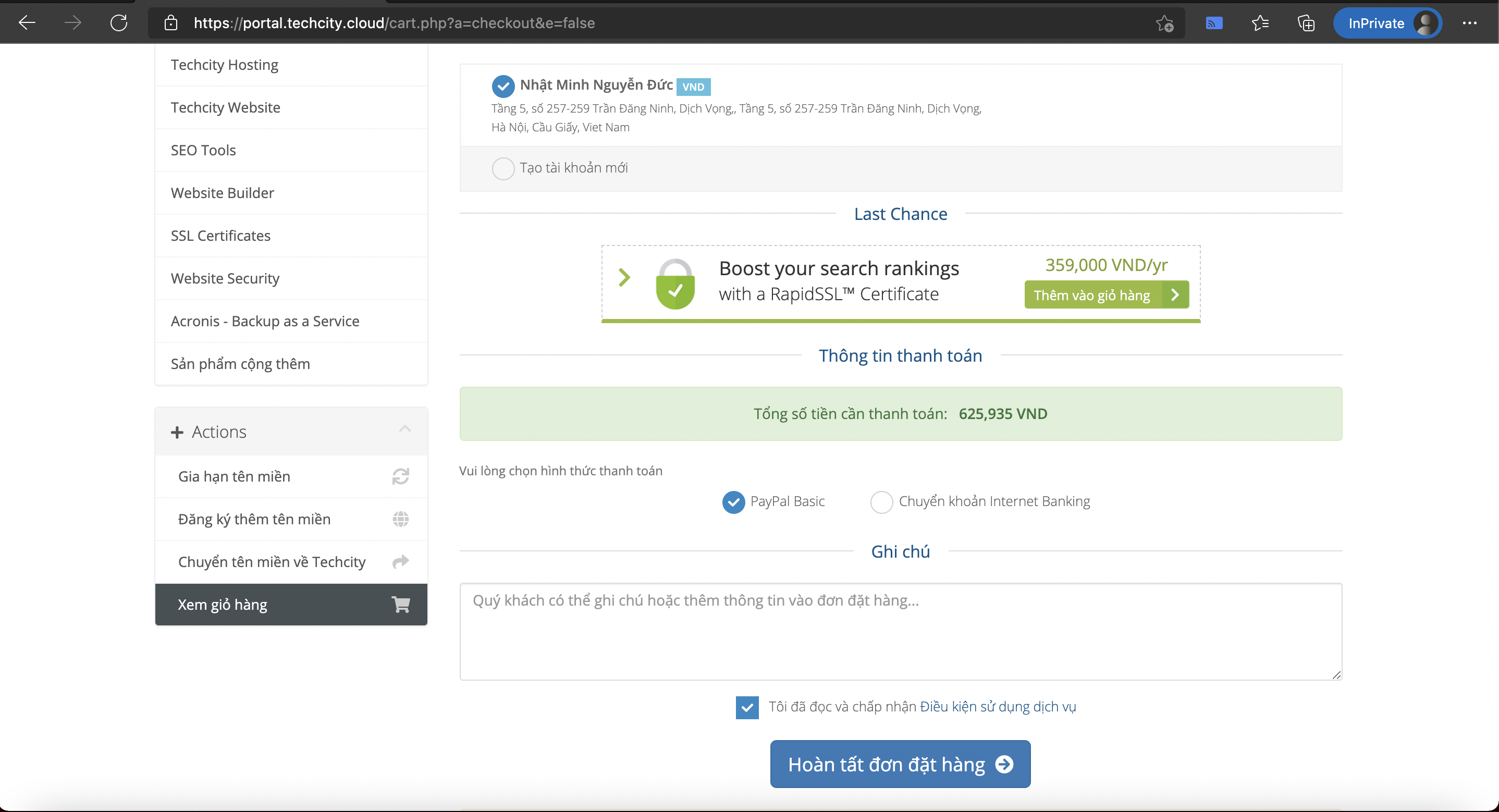
Task: Open SSL Certificates category
Action: [291, 236]
